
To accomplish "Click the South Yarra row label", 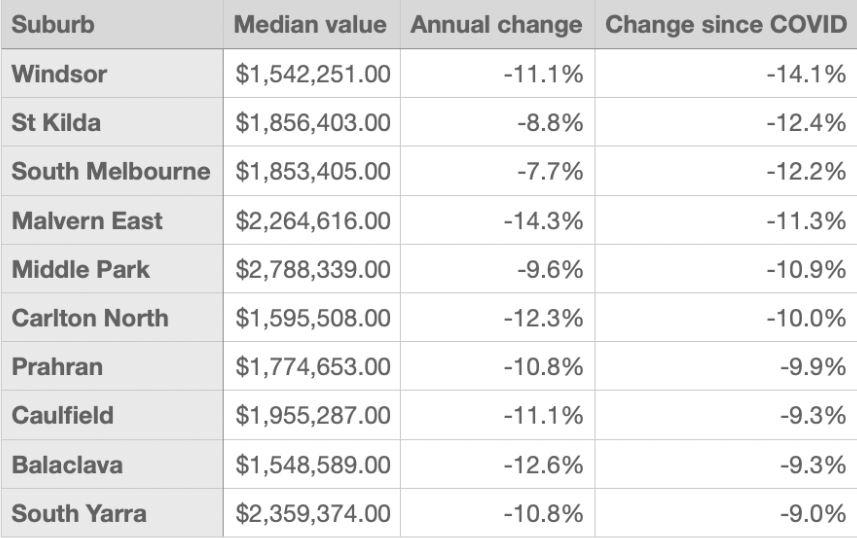I will click(x=79, y=514).
